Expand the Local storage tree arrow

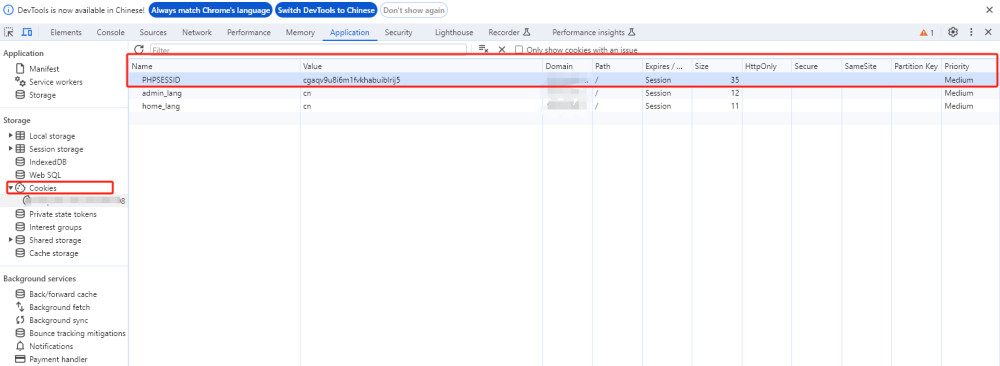point(10,136)
